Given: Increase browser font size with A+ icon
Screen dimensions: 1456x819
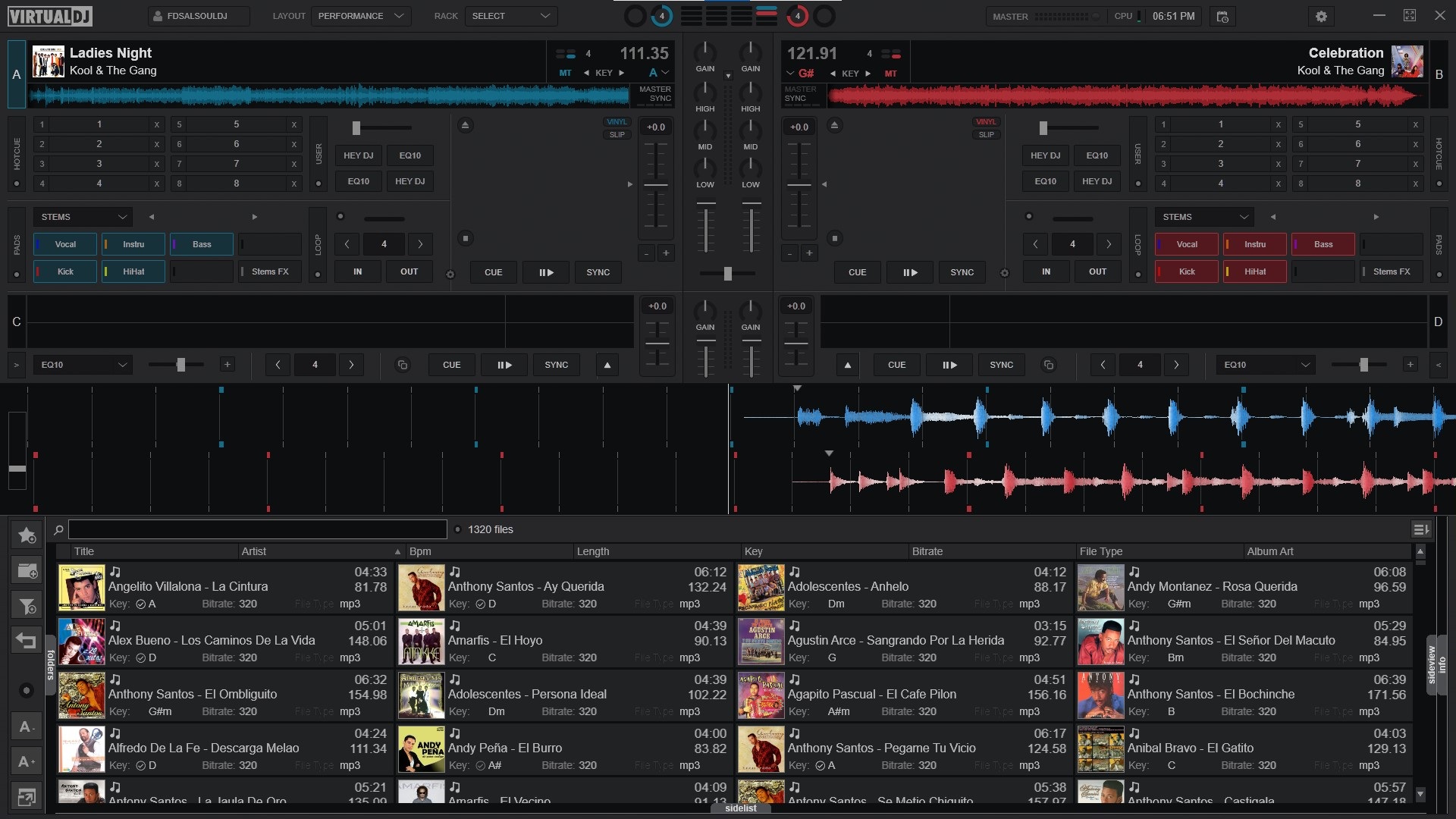Looking at the screenshot, I should [x=27, y=761].
